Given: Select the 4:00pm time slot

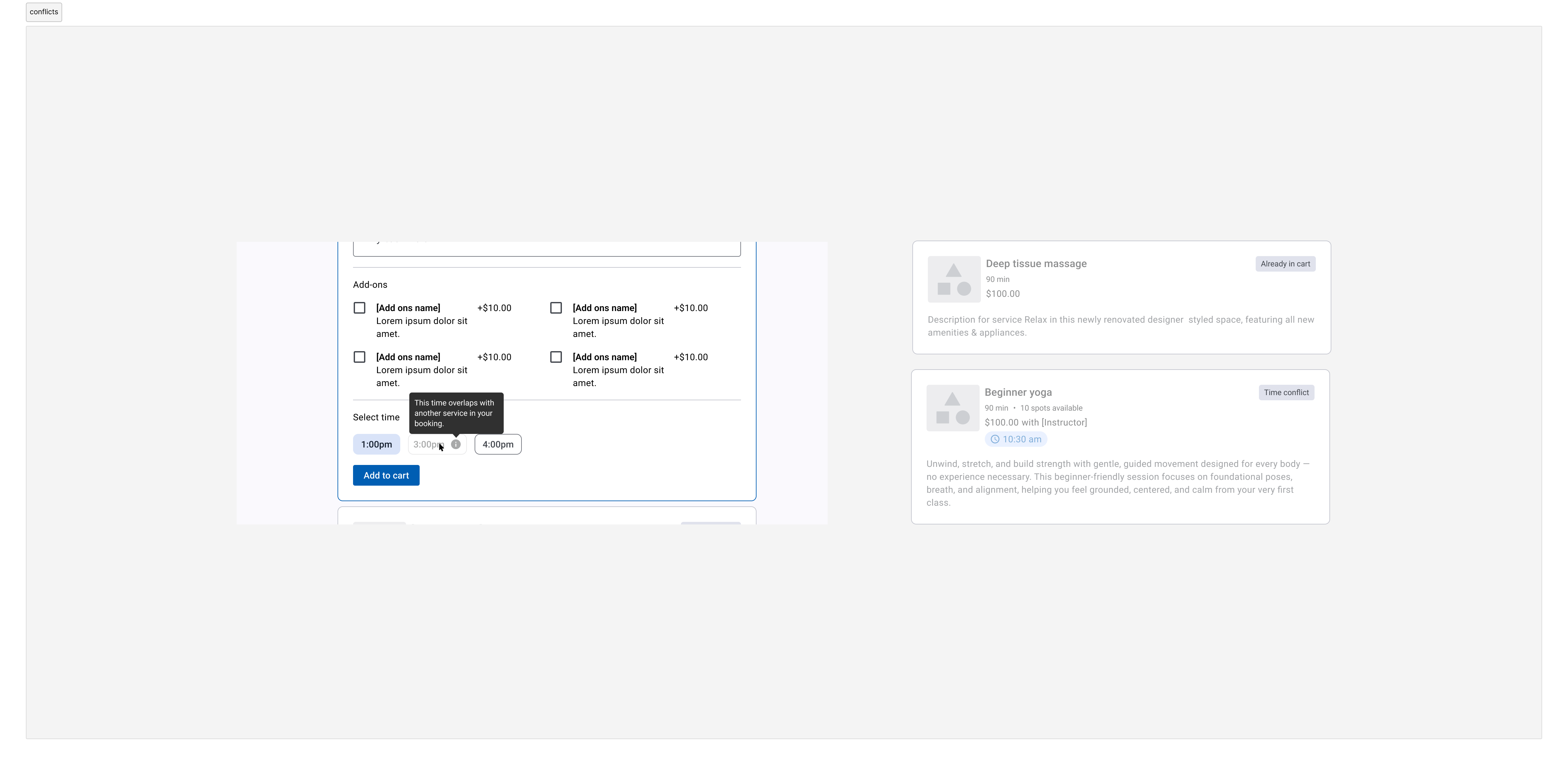Looking at the screenshot, I should tap(498, 444).
